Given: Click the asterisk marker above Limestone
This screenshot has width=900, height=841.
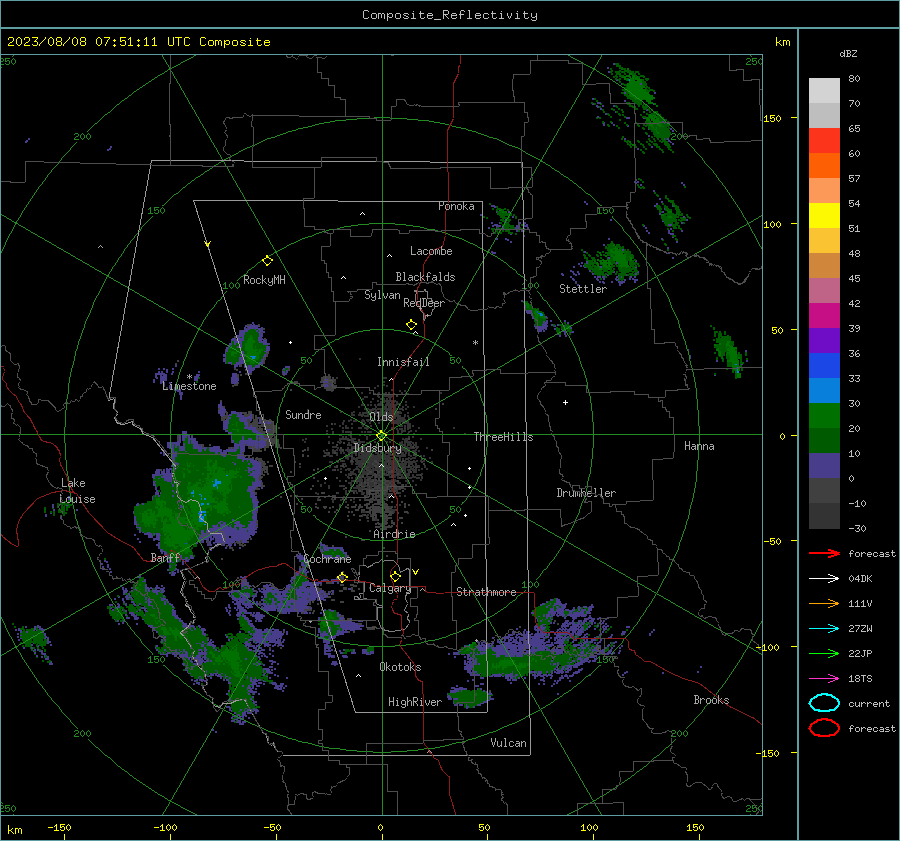Looking at the screenshot, I should 189,377.
